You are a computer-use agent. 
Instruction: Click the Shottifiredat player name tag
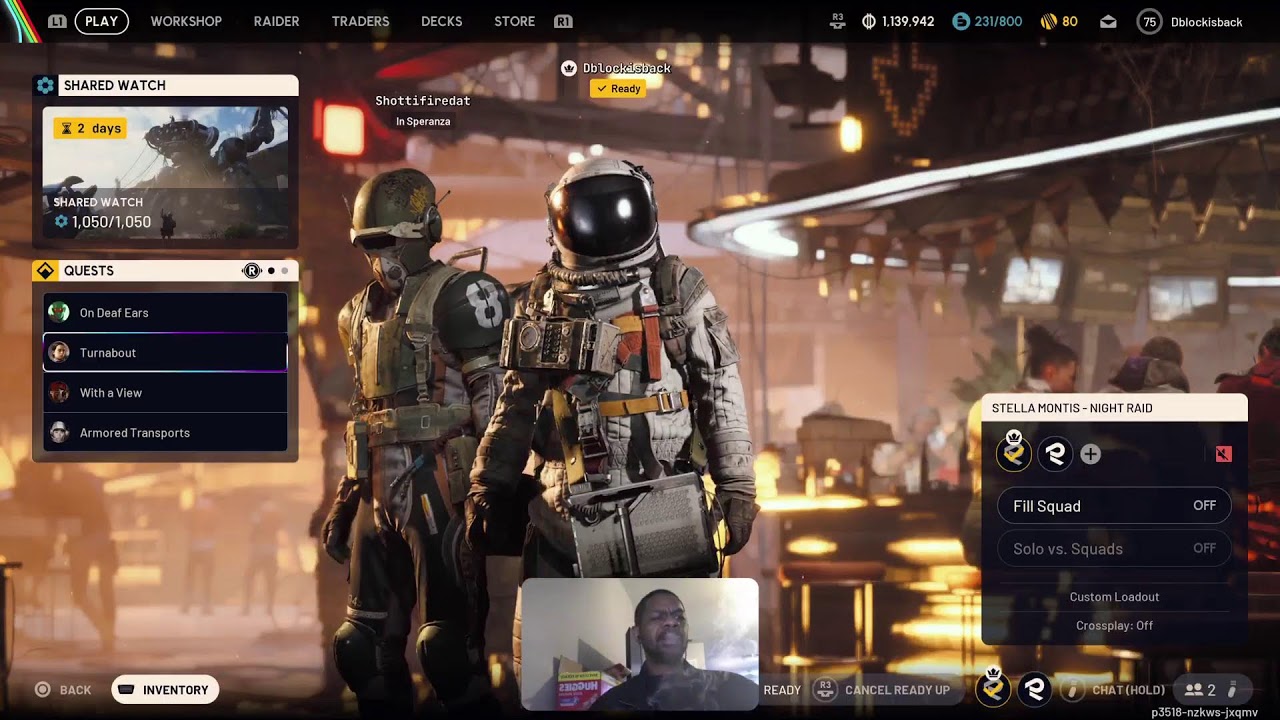422,101
